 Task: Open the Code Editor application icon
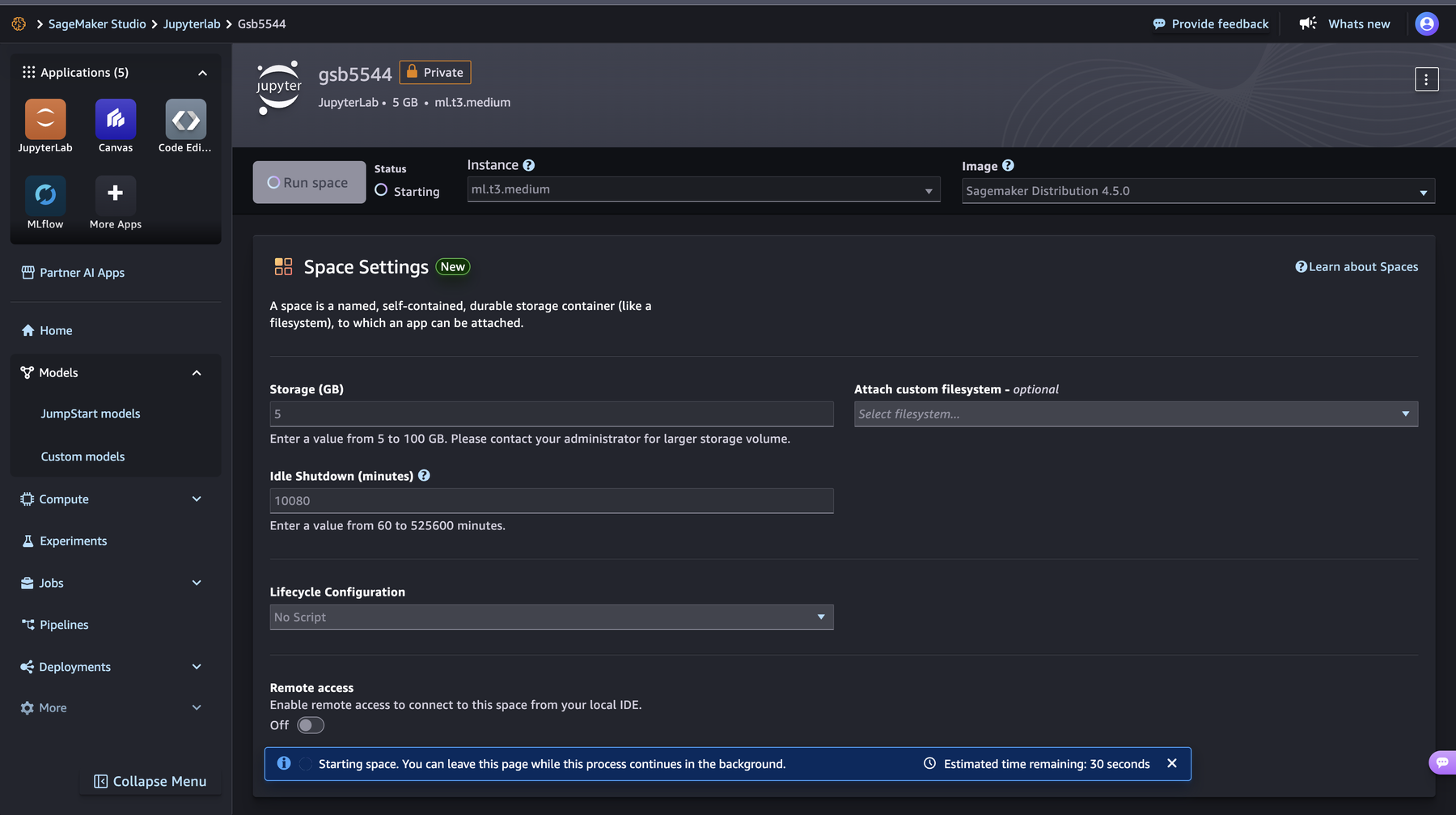coord(186,119)
